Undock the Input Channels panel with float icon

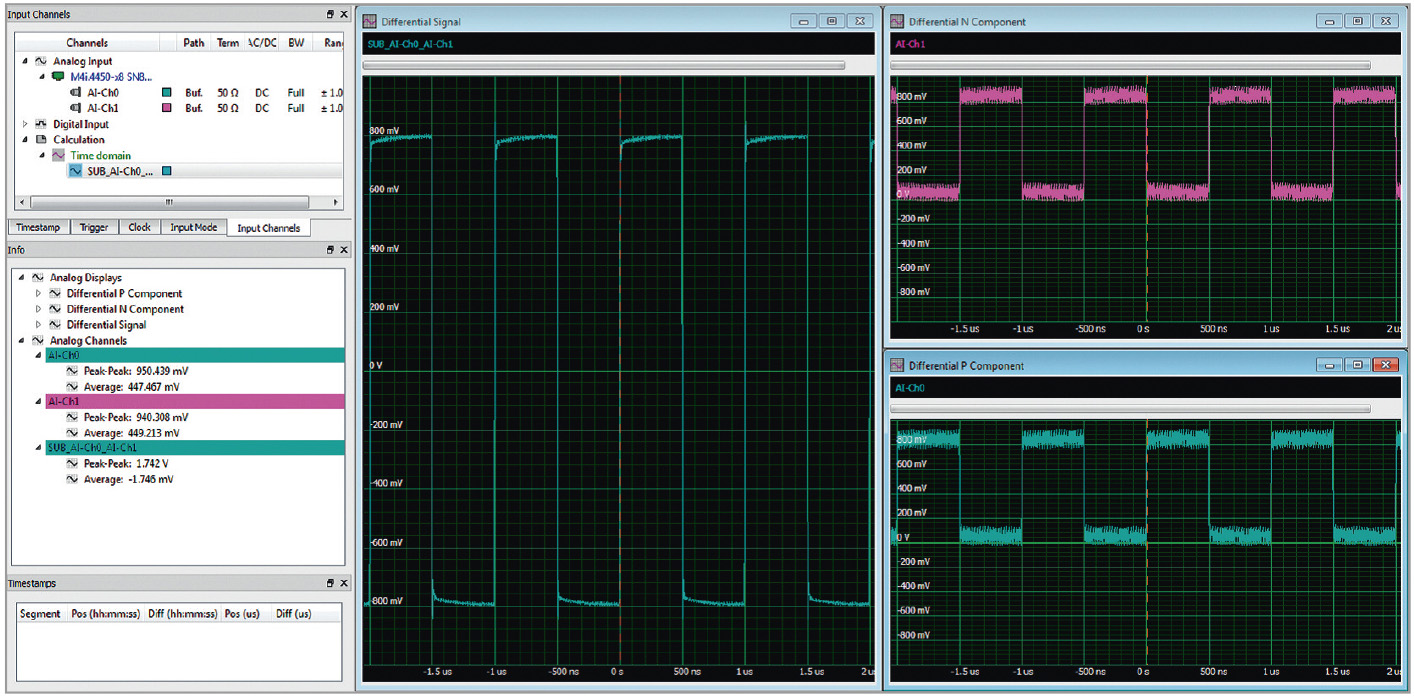point(330,15)
